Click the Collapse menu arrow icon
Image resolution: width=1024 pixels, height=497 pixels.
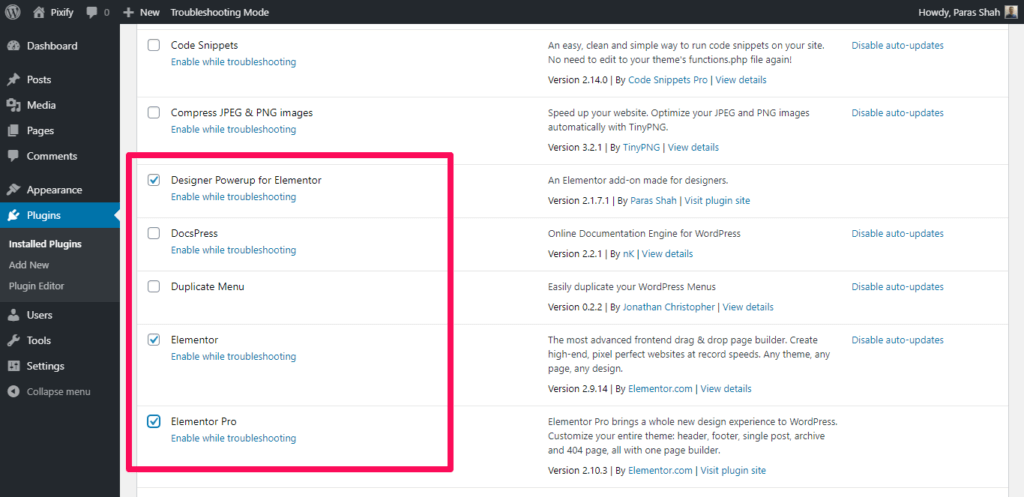pyautogui.click(x=13, y=392)
